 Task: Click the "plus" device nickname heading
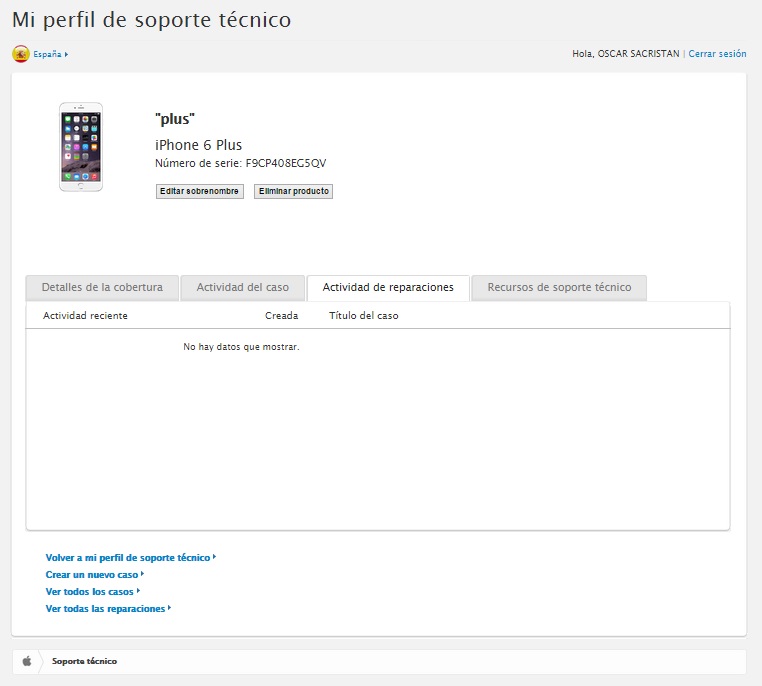(175, 119)
